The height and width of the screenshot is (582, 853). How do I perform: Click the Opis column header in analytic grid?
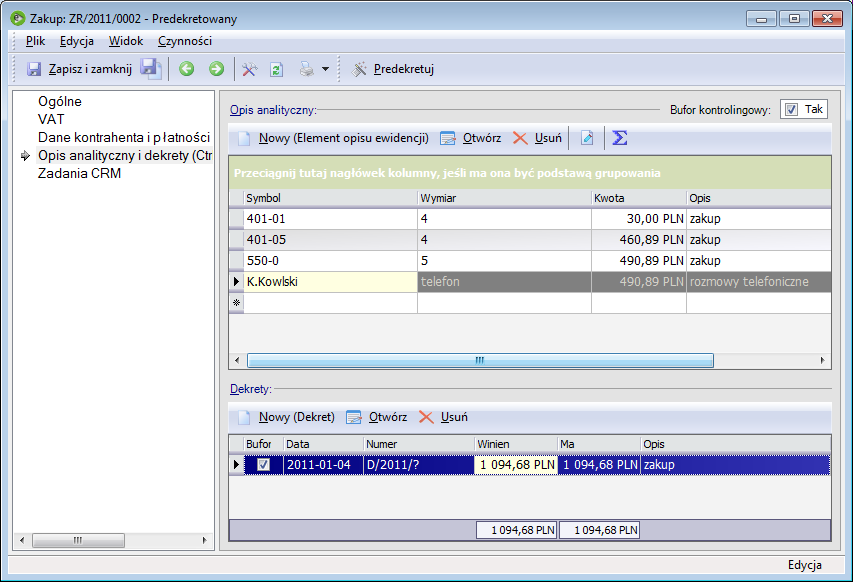click(759, 198)
